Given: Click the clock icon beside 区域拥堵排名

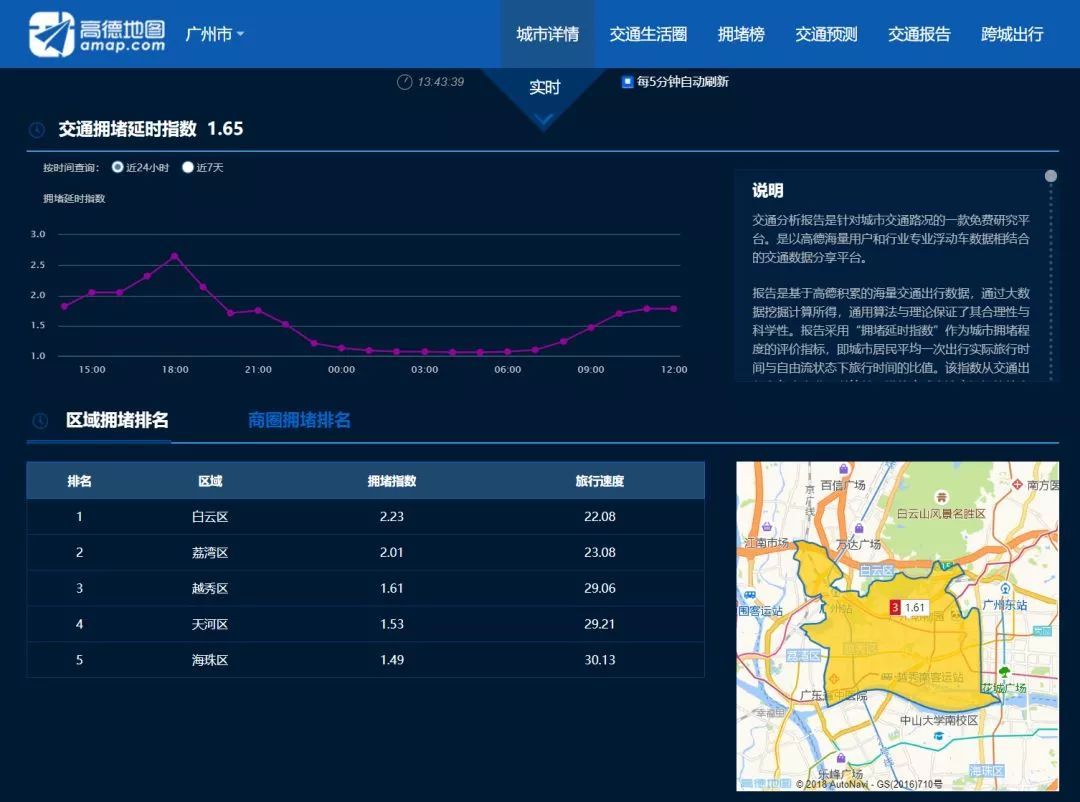Looking at the screenshot, I should click(x=40, y=421).
